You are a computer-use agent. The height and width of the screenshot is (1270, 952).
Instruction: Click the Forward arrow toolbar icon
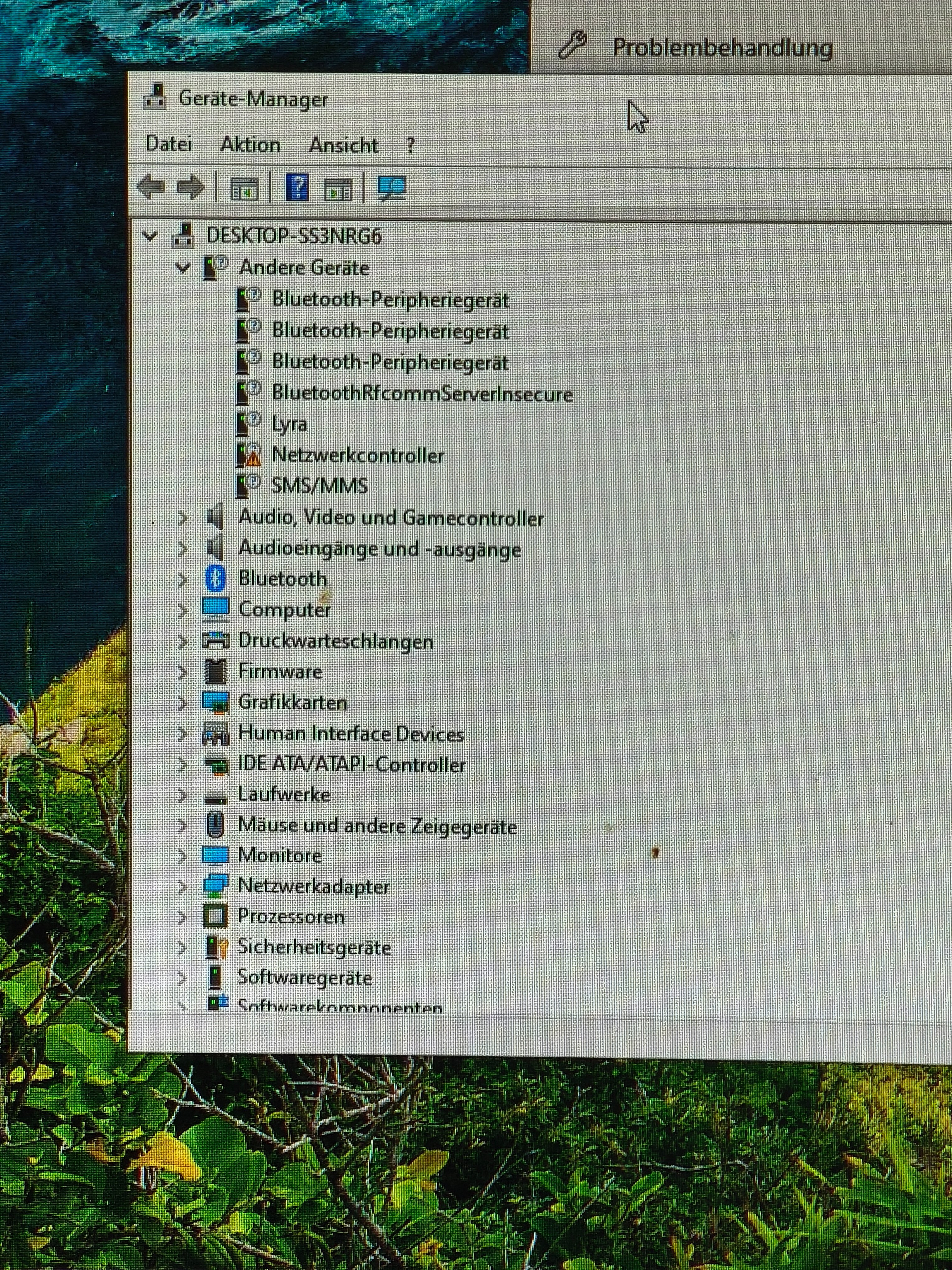[190, 186]
